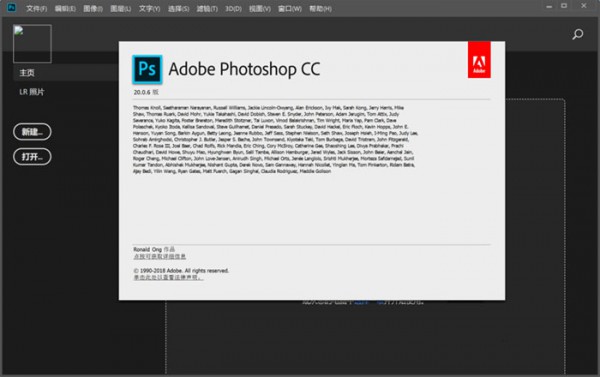Screen dimensions: 600x377
Task: Close the Photoshop window
Action: pos(584,6)
